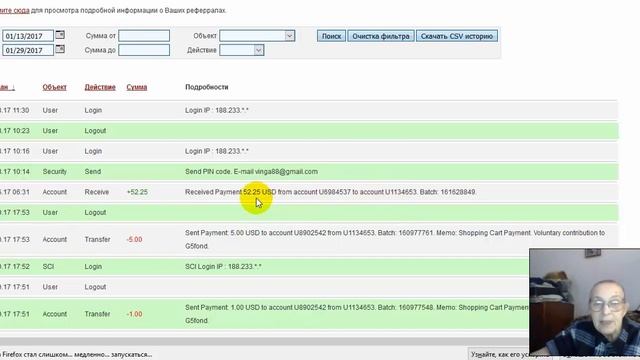Sort the table by 'Объект' column
The width and height of the screenshot is (640, 360).
click(54, 87)
